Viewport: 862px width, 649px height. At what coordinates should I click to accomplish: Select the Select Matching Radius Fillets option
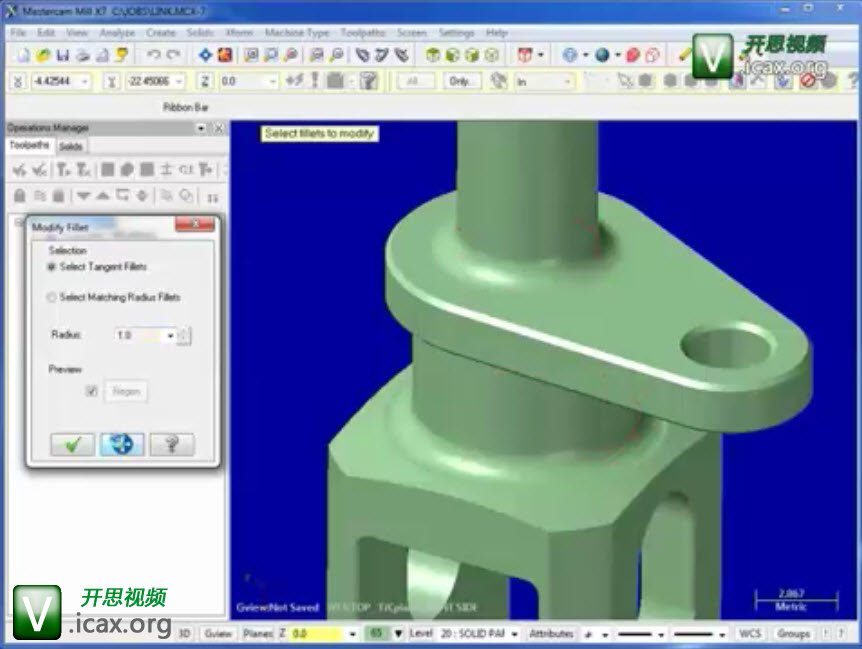pyautogui.click(x=52, y=297)
